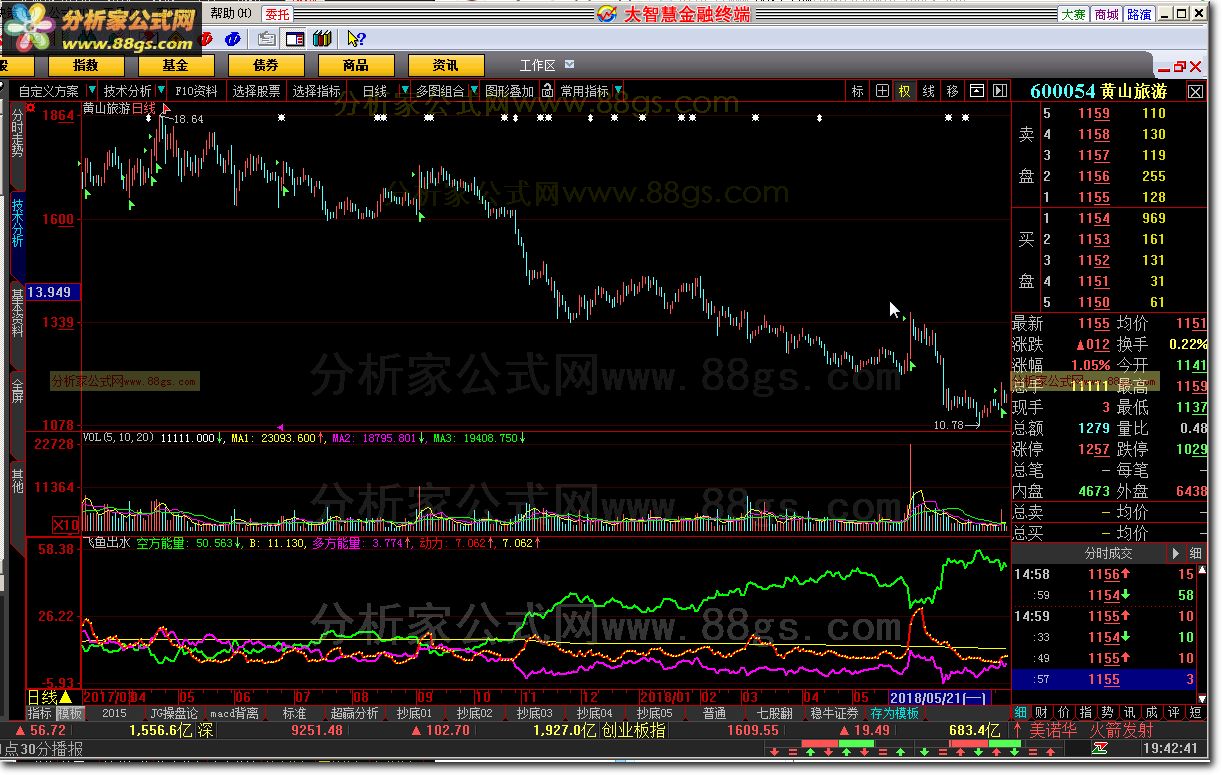Click the help cursor question-mark icon
Viewport: 1223px width, 775px height.
pos(355,39)
